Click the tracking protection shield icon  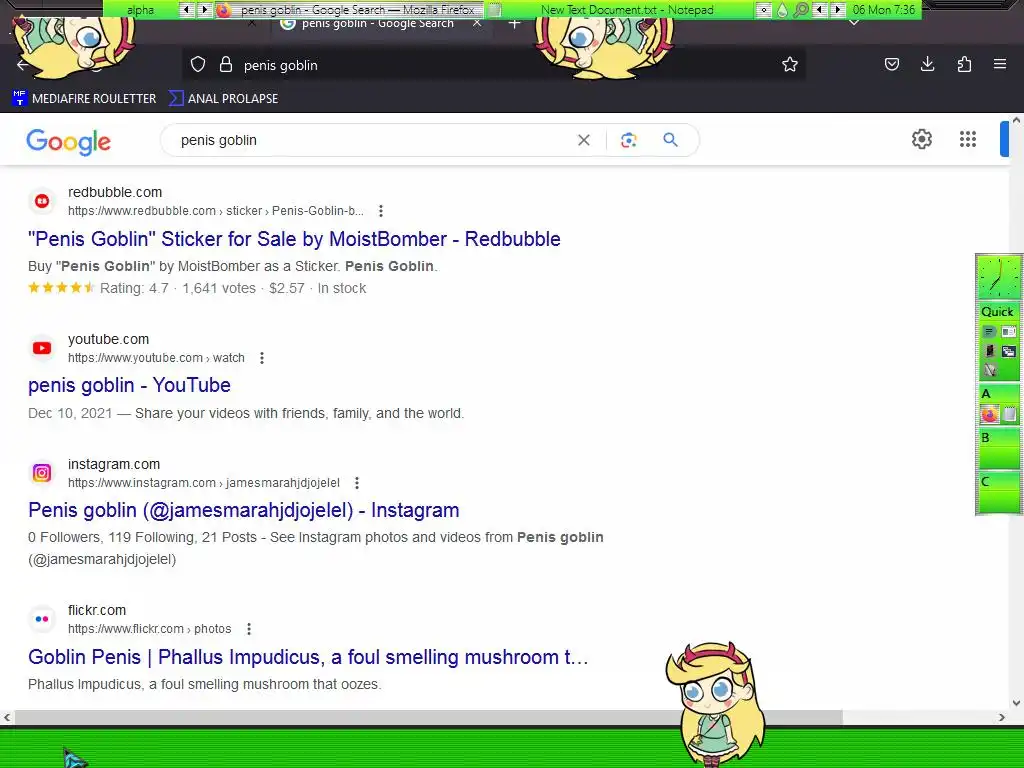[198, 64]
